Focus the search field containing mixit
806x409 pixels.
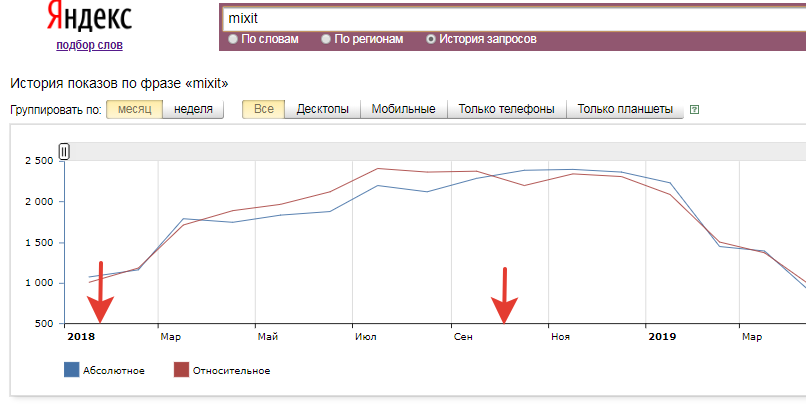tap(514, 19)
